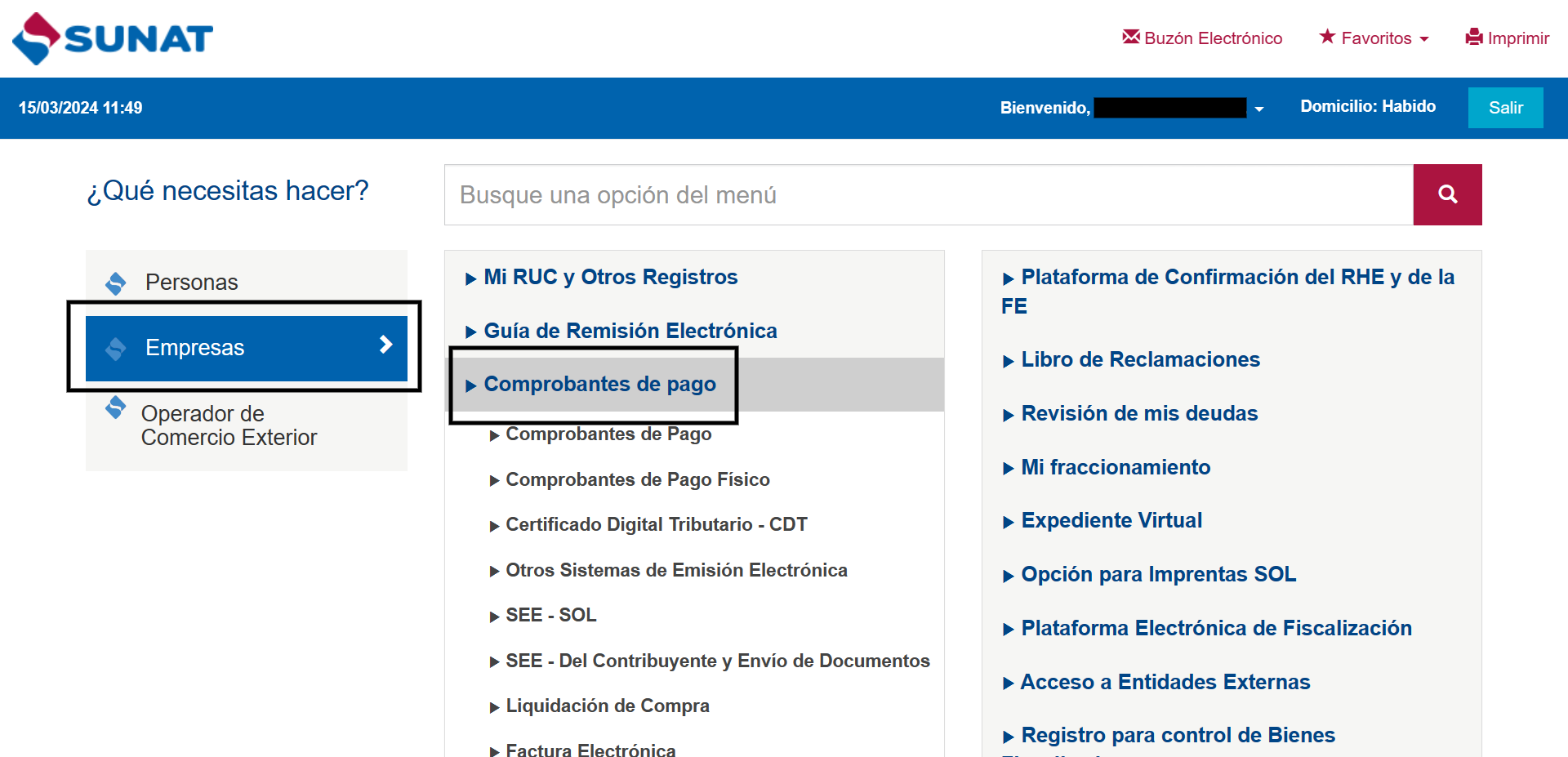1568x757 pixels.
Task: Expand Opción para Imprentas SOL
Action: (x=1149, y=575)
